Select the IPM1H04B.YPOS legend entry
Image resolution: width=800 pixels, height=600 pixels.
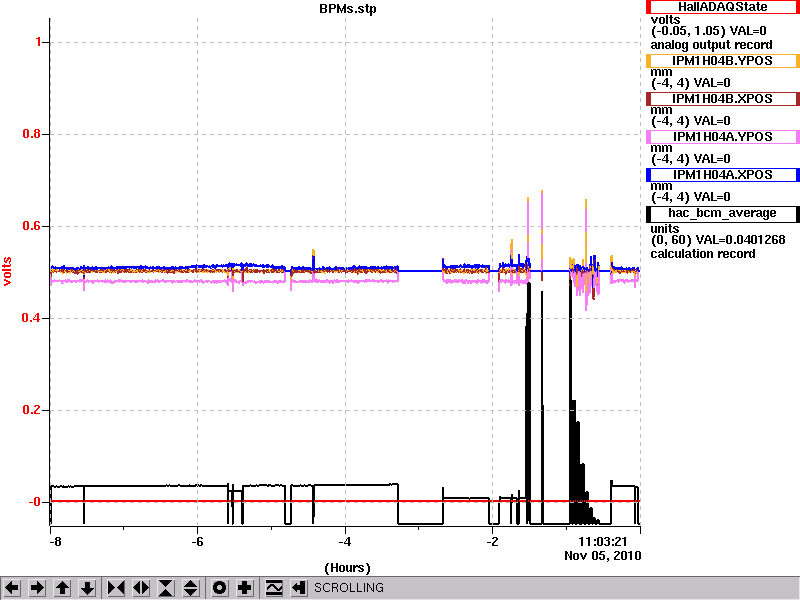coord(722,61)
